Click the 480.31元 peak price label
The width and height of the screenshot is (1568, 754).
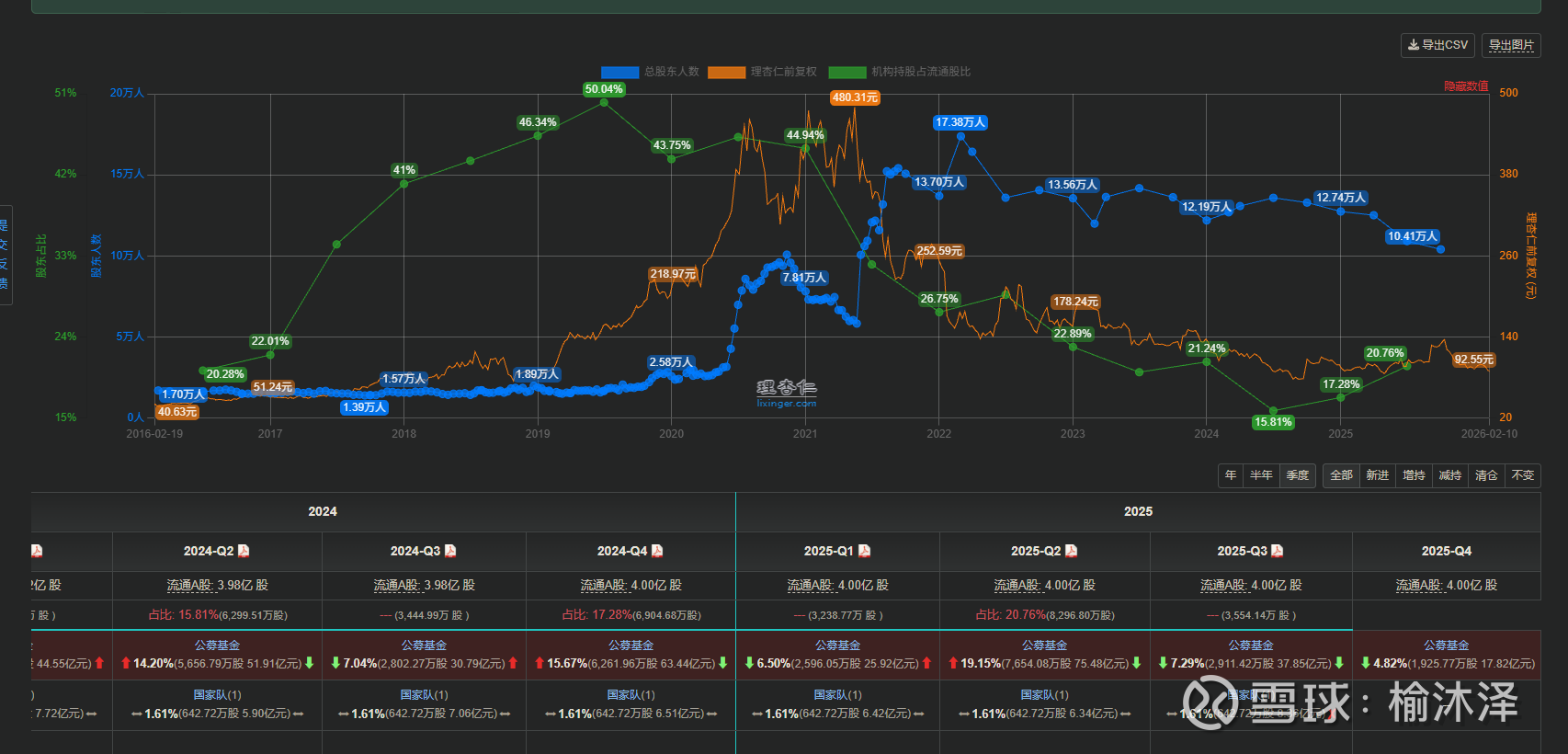855,97
